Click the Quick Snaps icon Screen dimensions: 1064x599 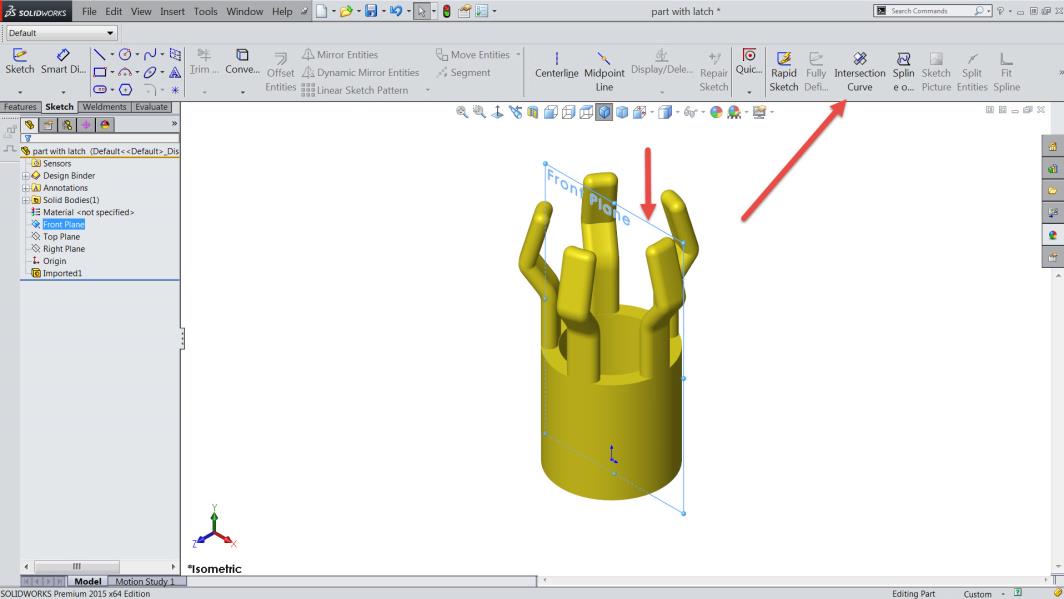click(x=749, y=55)
